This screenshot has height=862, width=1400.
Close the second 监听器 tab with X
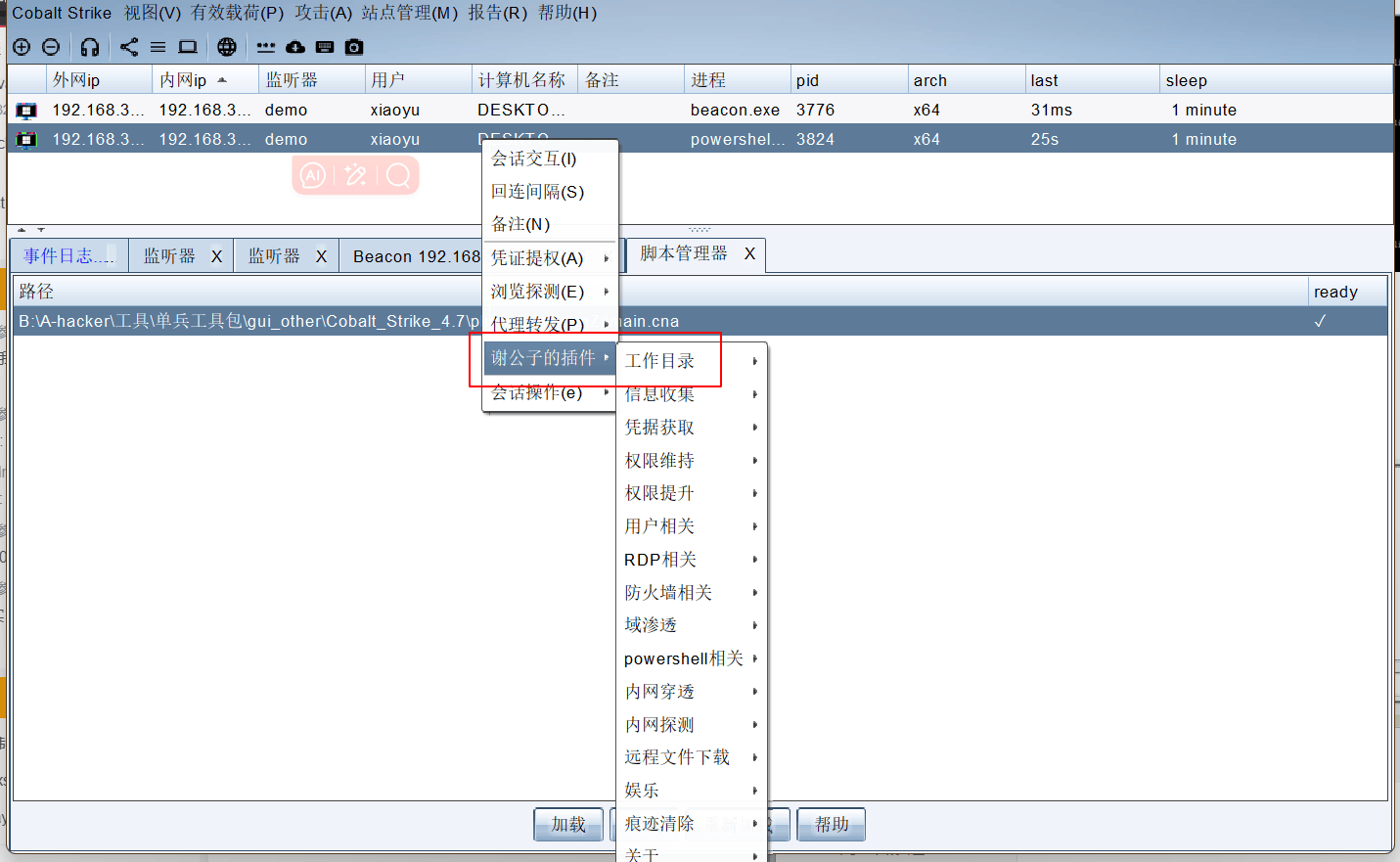(x=321, y=256)
